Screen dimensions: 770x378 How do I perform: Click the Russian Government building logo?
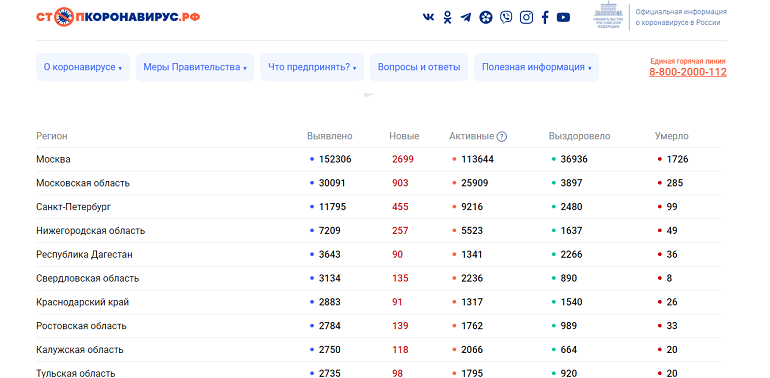click(x=608, y=16)
